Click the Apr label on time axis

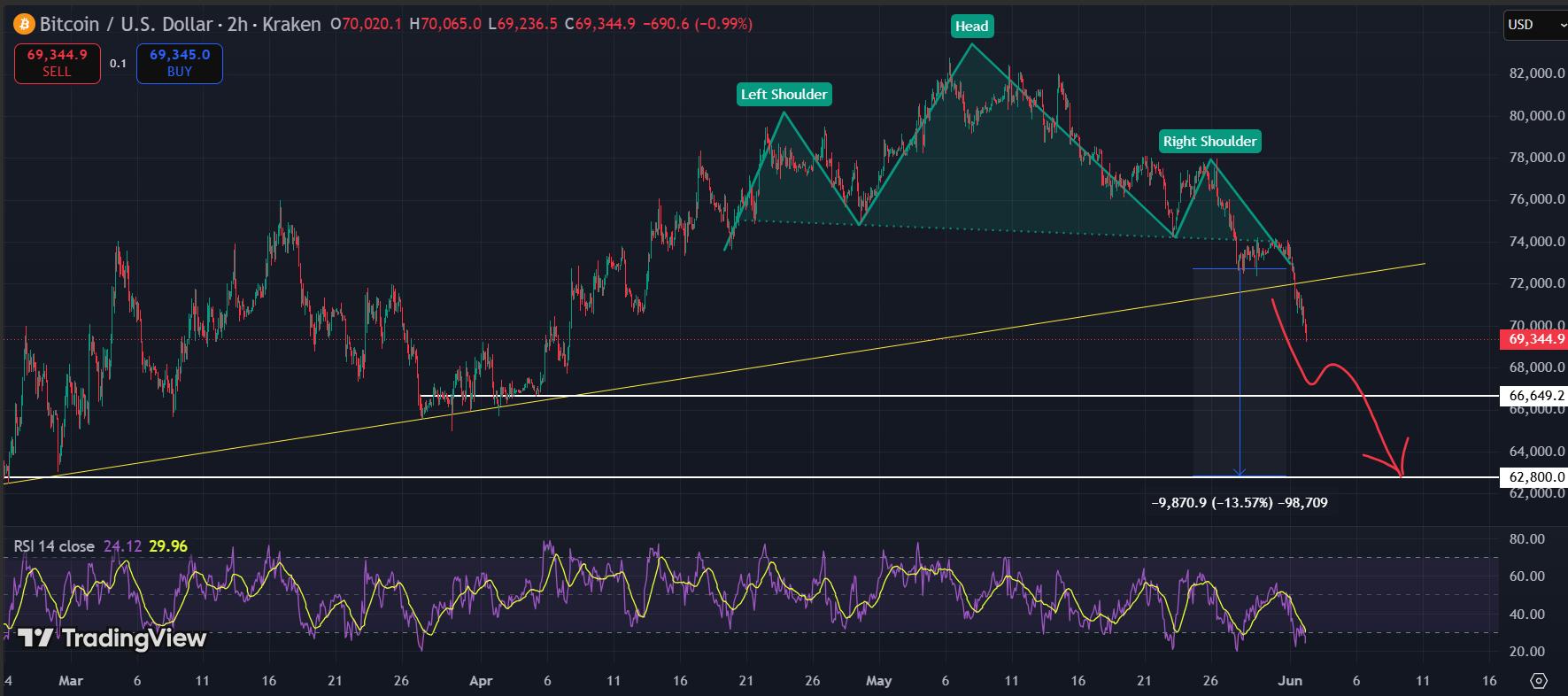click(481, 681)
